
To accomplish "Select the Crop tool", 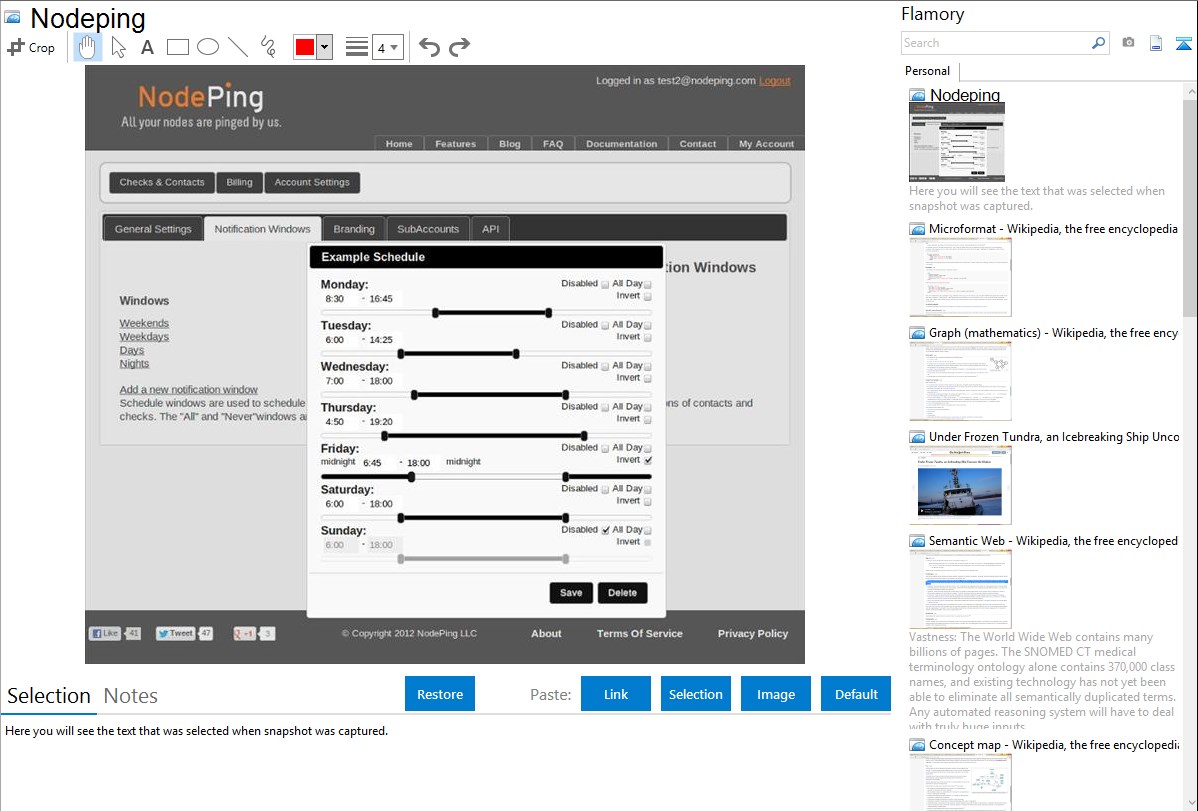I will [x=31, y=47].
